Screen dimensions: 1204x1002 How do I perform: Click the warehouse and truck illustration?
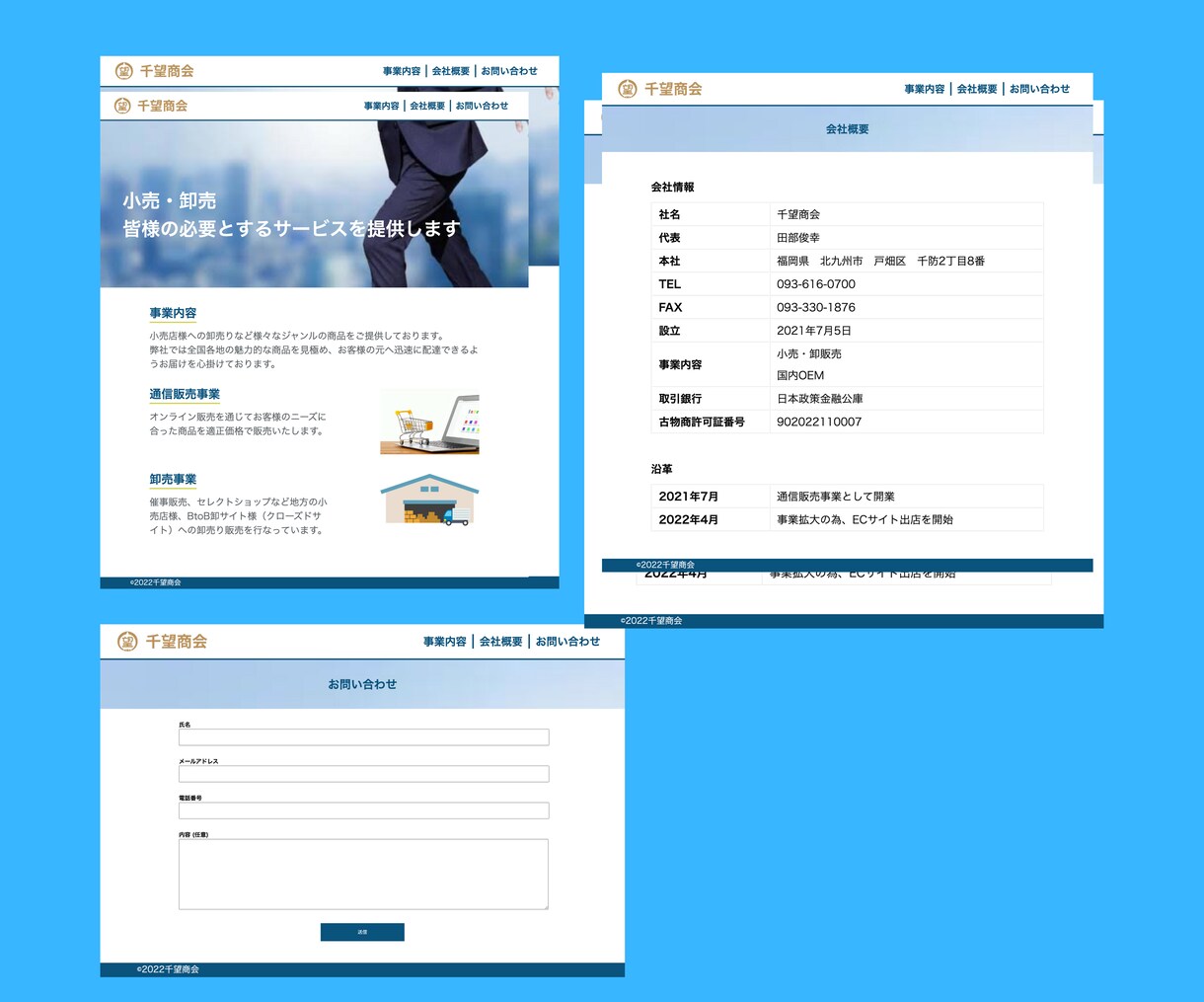click(429, 500)
